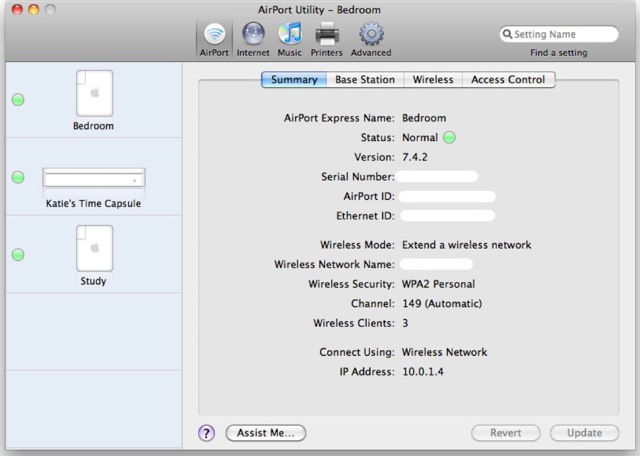The height and width of the screenshot is (456, 640).
Task: Click the AirPort Express Name value Bedroom
Action: (x=424, y=118)
